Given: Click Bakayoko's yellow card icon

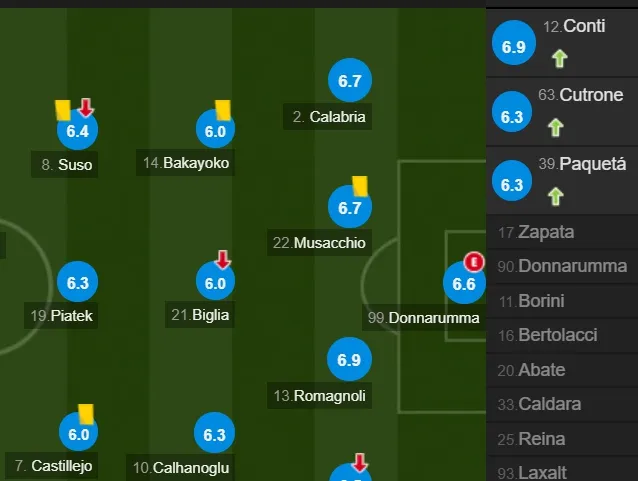Looking at the screenshot, I should coord(223,110).
